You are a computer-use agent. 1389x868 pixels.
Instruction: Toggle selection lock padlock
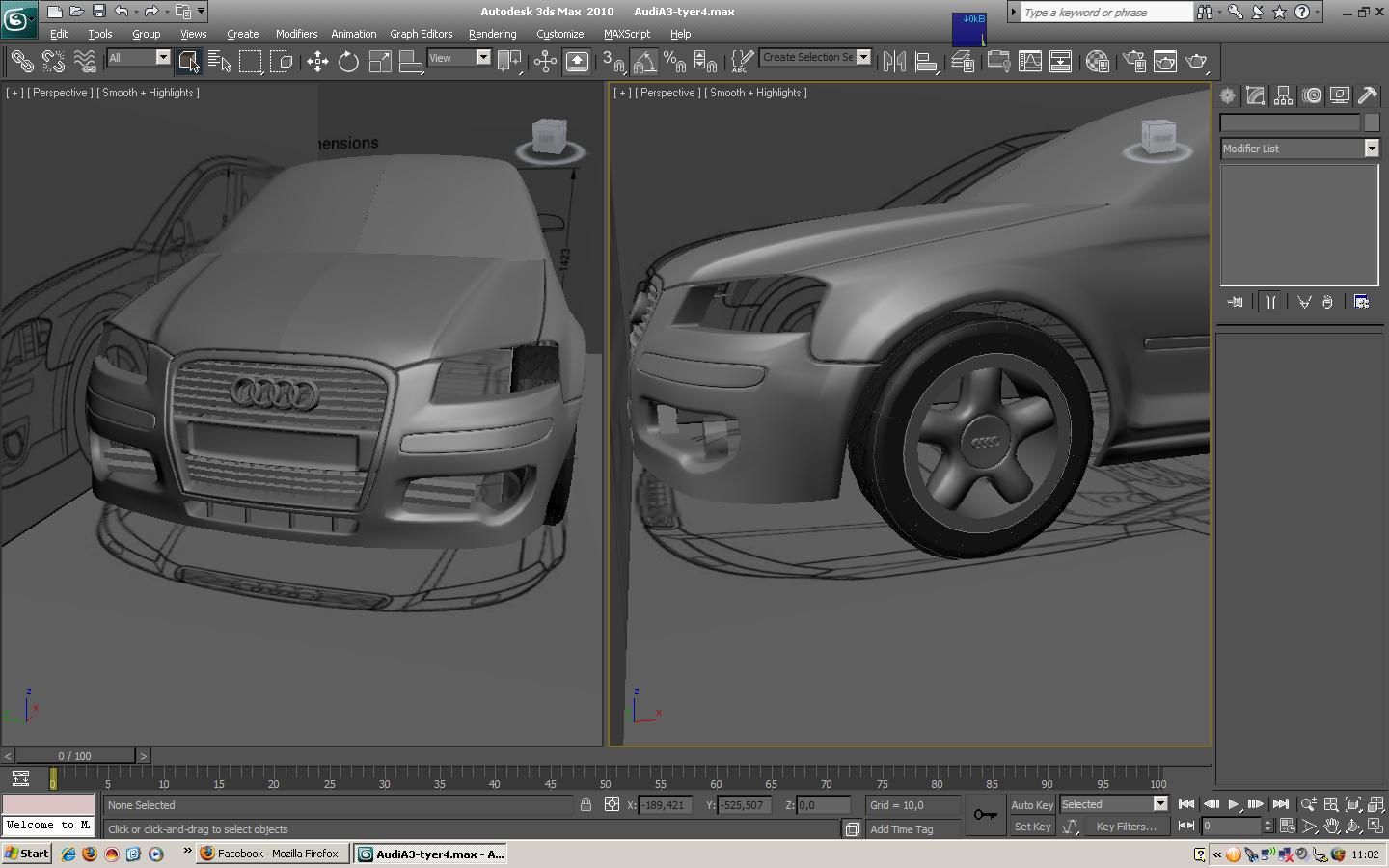click(x=586, y=804)
